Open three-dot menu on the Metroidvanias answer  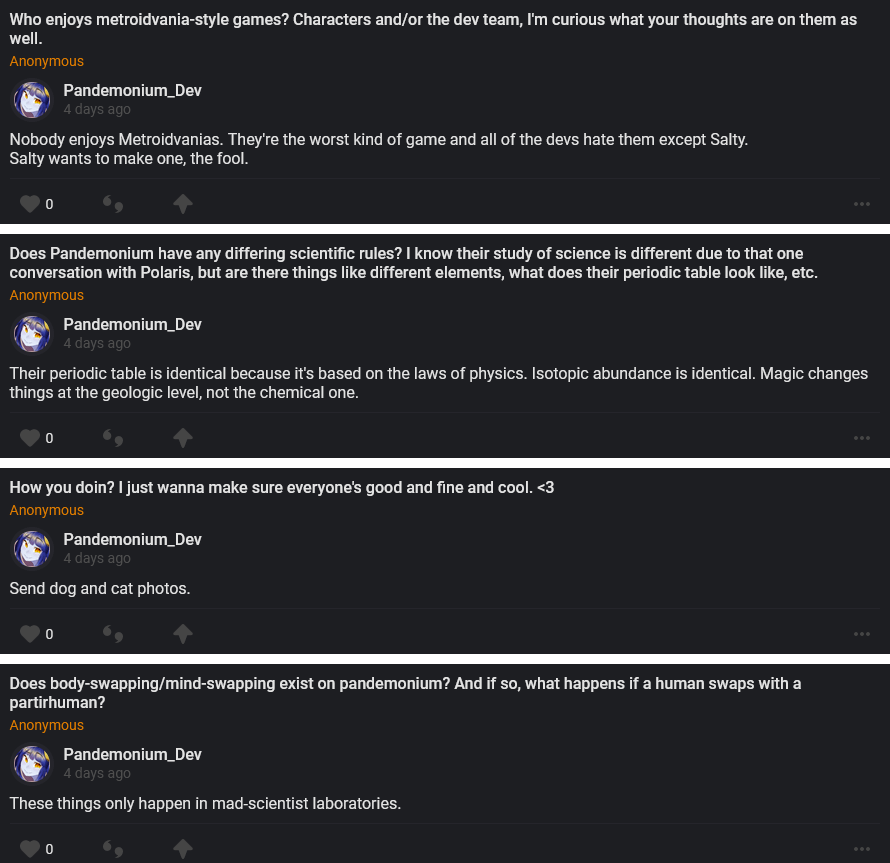862,204
